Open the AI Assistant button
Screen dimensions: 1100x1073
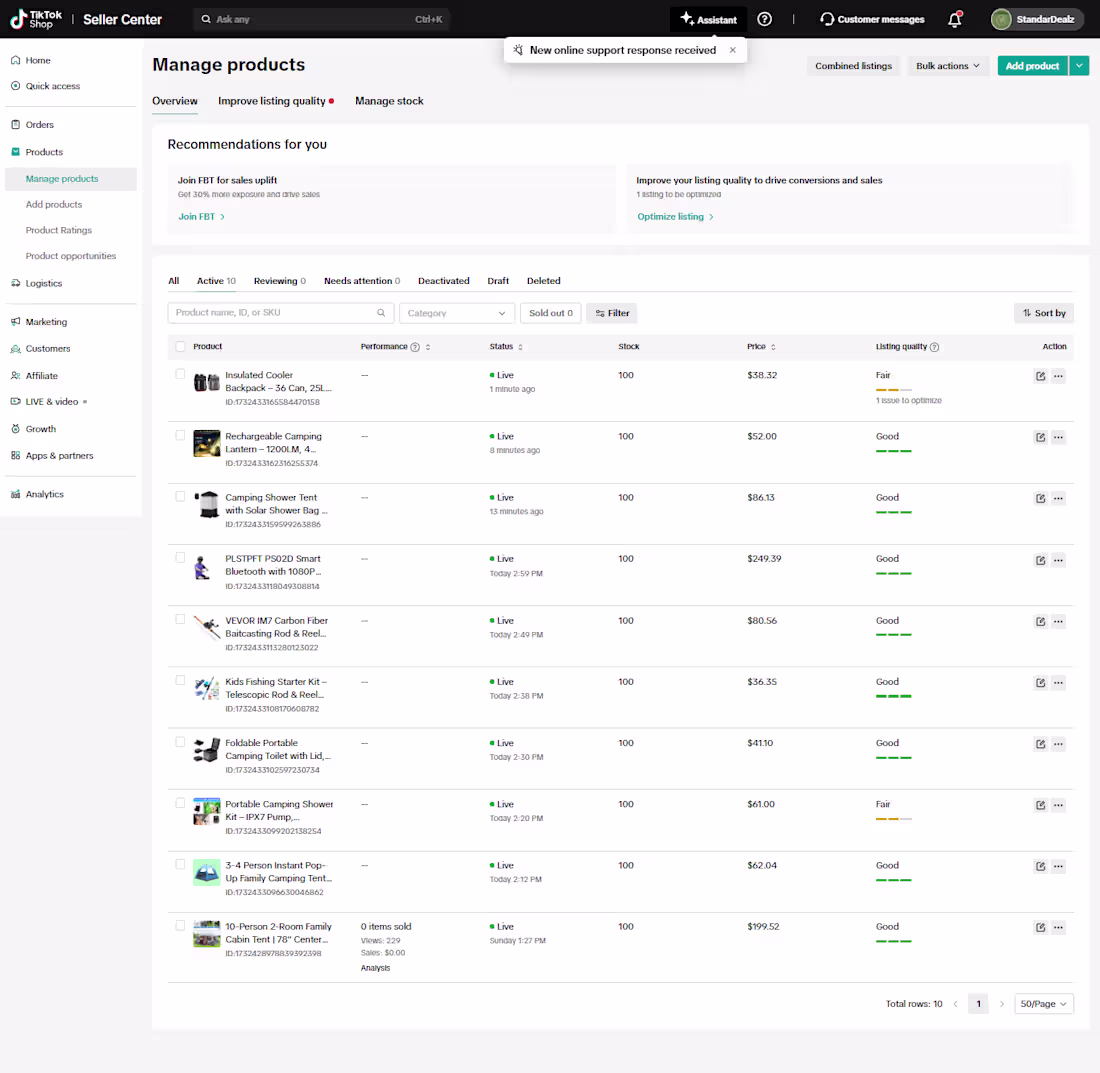point(709,20)
